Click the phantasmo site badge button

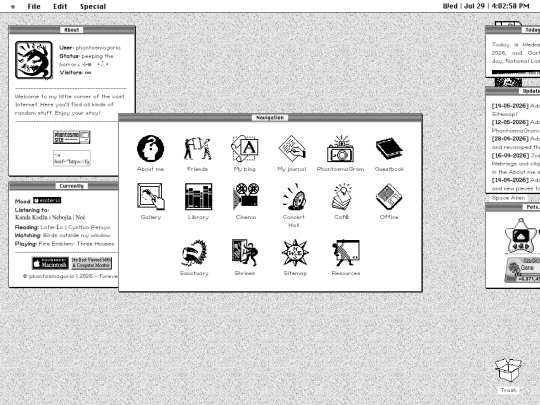point(72,137)
